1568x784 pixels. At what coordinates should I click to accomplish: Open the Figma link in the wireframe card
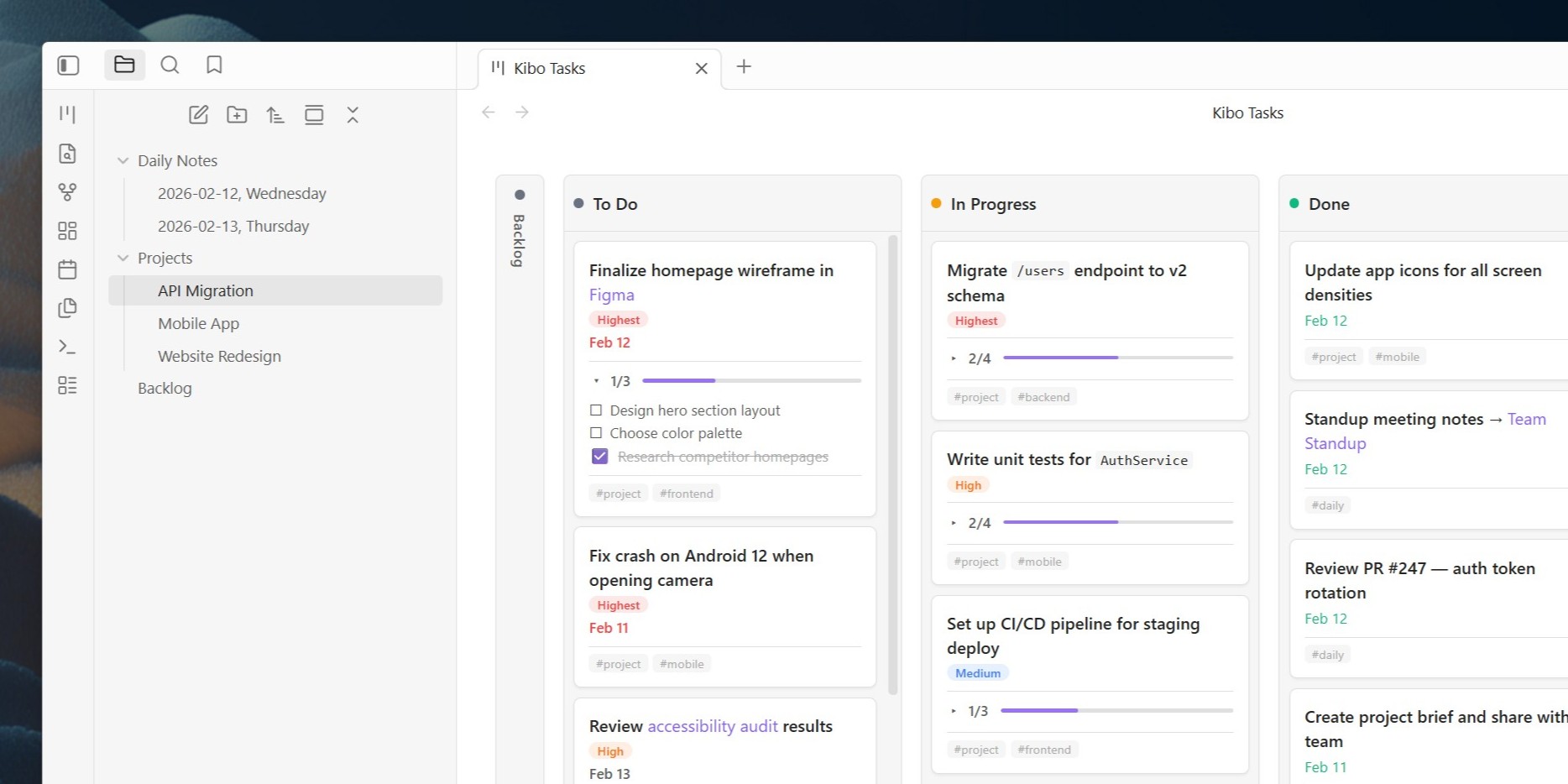point(611,295)
